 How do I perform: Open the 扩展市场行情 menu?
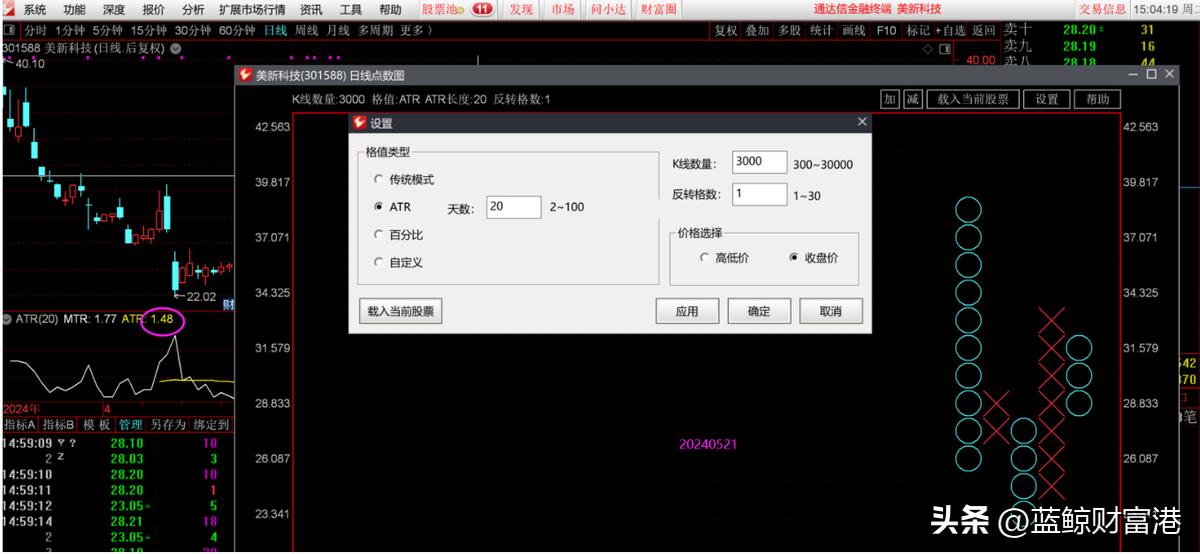252,9
